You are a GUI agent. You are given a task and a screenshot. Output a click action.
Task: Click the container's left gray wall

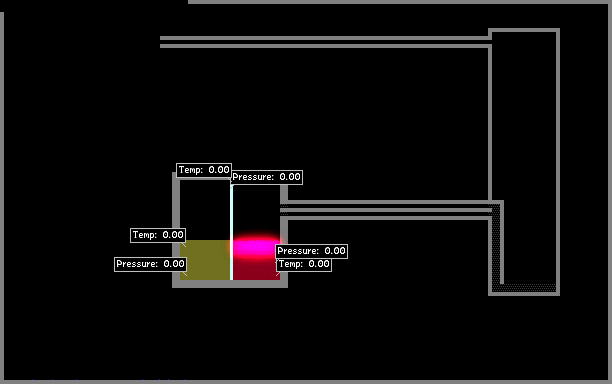point(176,230)
